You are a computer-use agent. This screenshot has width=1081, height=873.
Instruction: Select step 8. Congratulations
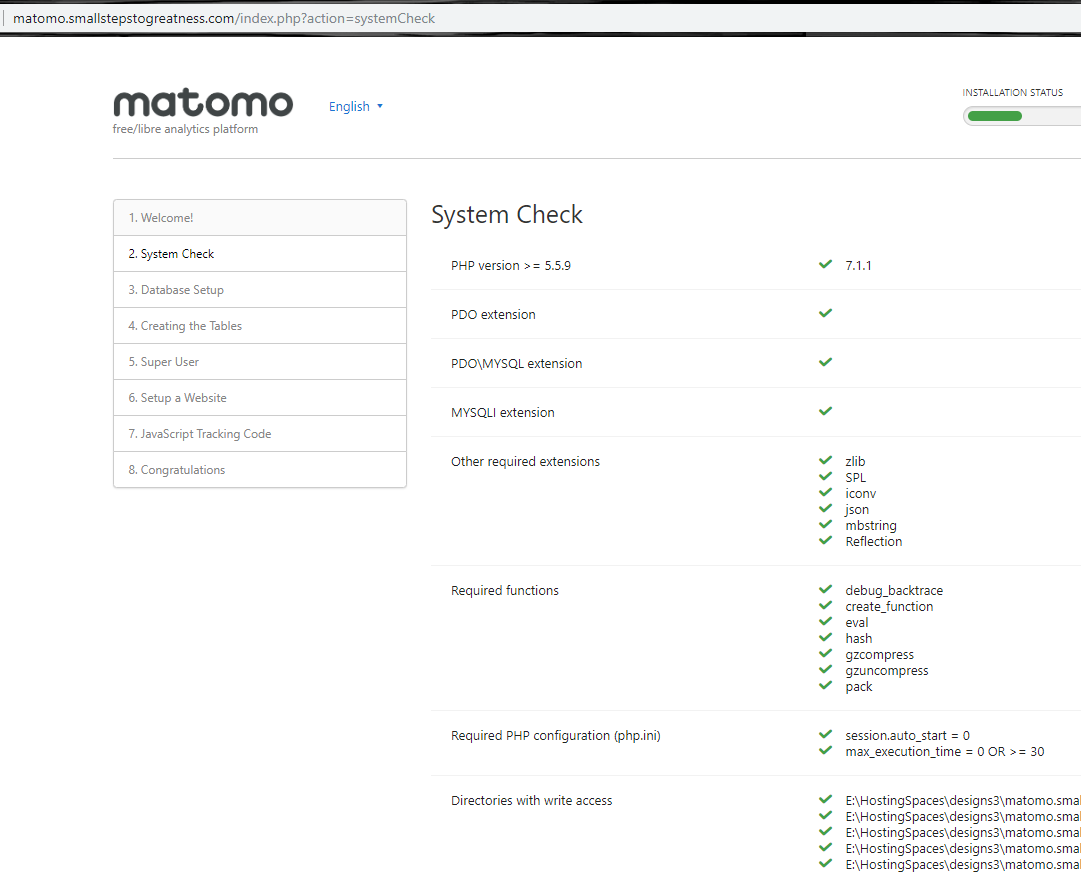tap(260, 470)
